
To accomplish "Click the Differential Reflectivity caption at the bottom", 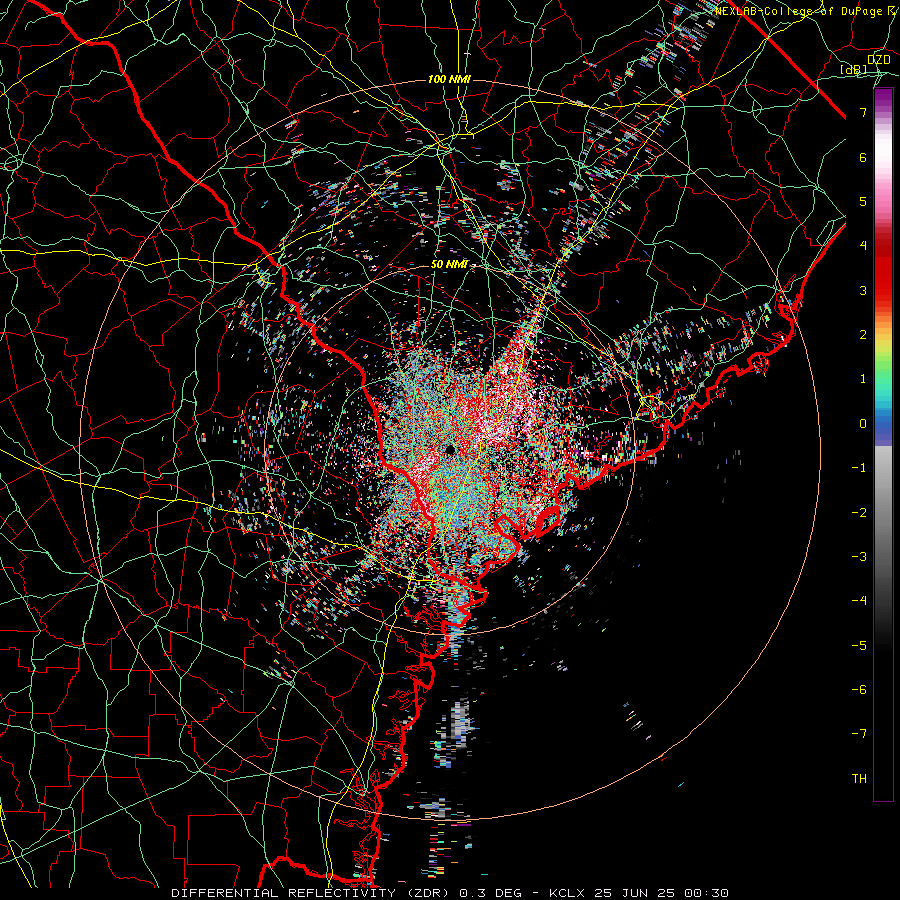I will click(x=450, y=893).
